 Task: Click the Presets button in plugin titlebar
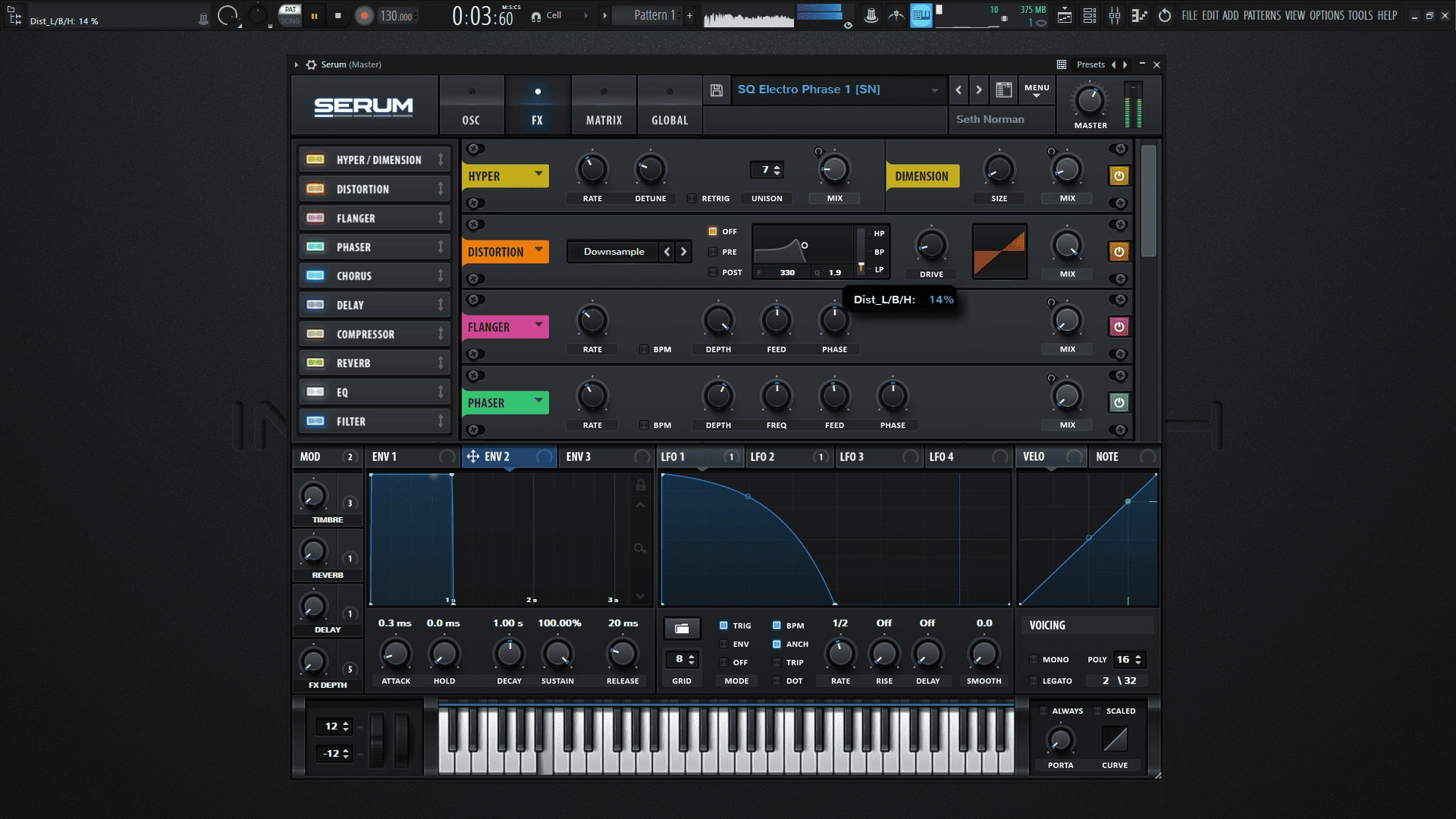pos(1090,64)
